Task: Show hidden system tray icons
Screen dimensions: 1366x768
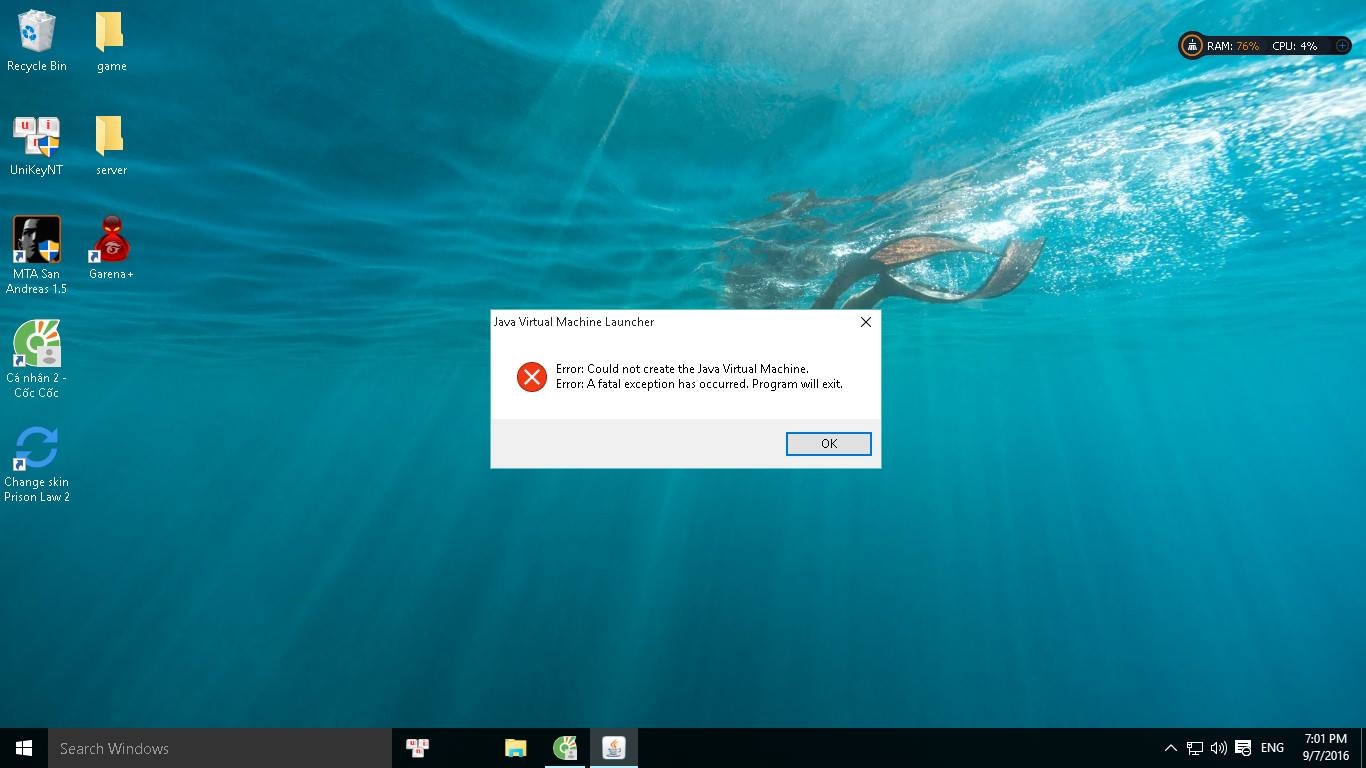Action: (1171, 748)
